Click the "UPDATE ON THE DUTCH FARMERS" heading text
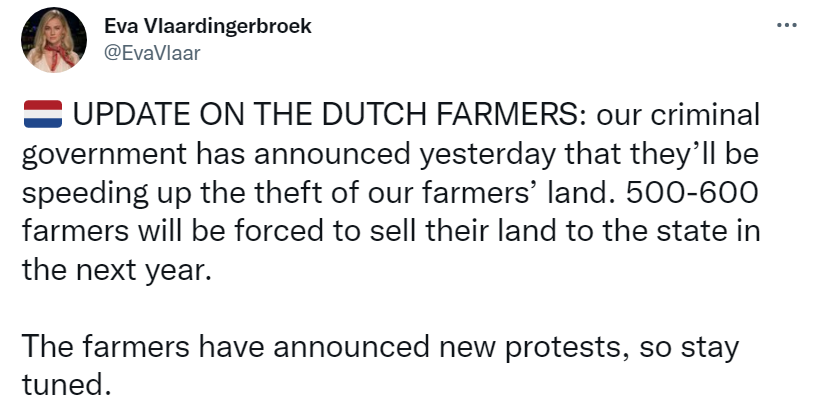Screen dimensions: 816x409 click(330, 114)
